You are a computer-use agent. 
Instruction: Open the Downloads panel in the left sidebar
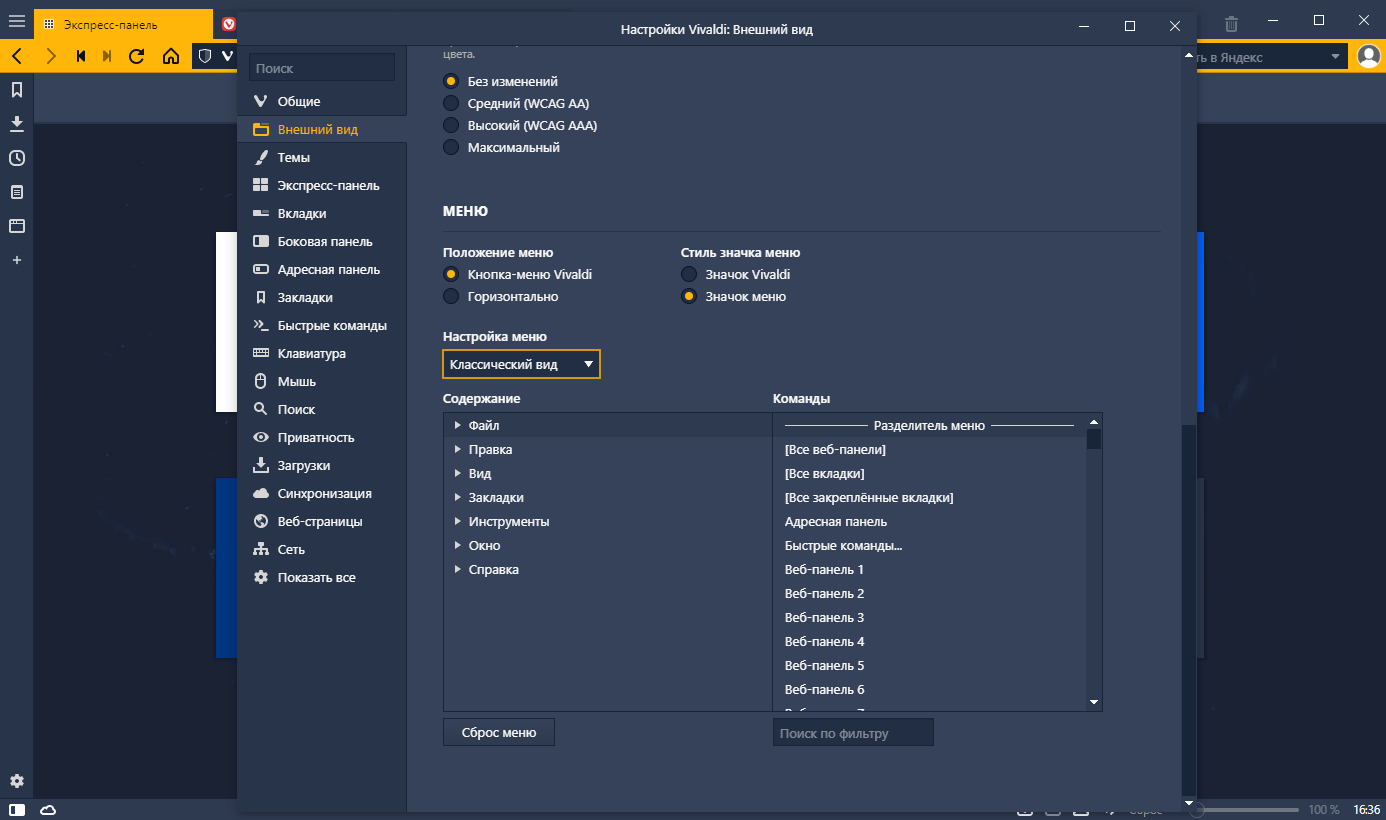pos(17,124)
